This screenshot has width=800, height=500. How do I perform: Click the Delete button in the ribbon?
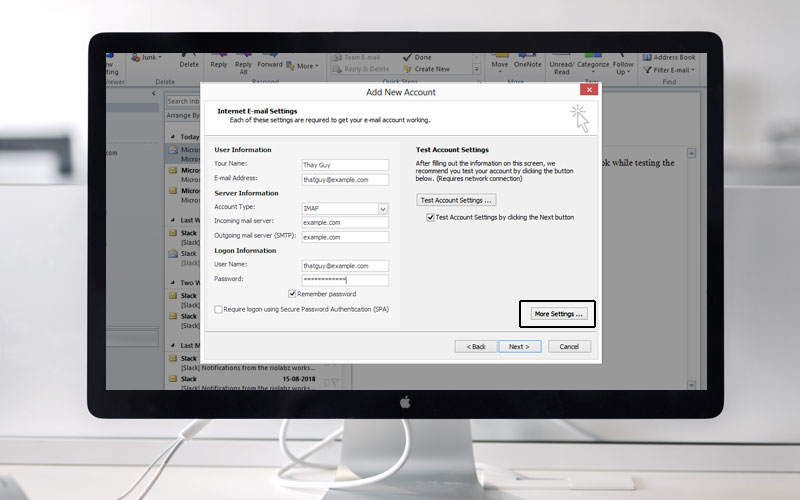[189, 61]
